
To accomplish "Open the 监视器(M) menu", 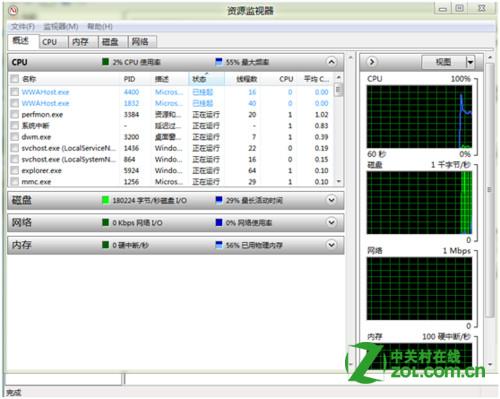I will (61, 27).
